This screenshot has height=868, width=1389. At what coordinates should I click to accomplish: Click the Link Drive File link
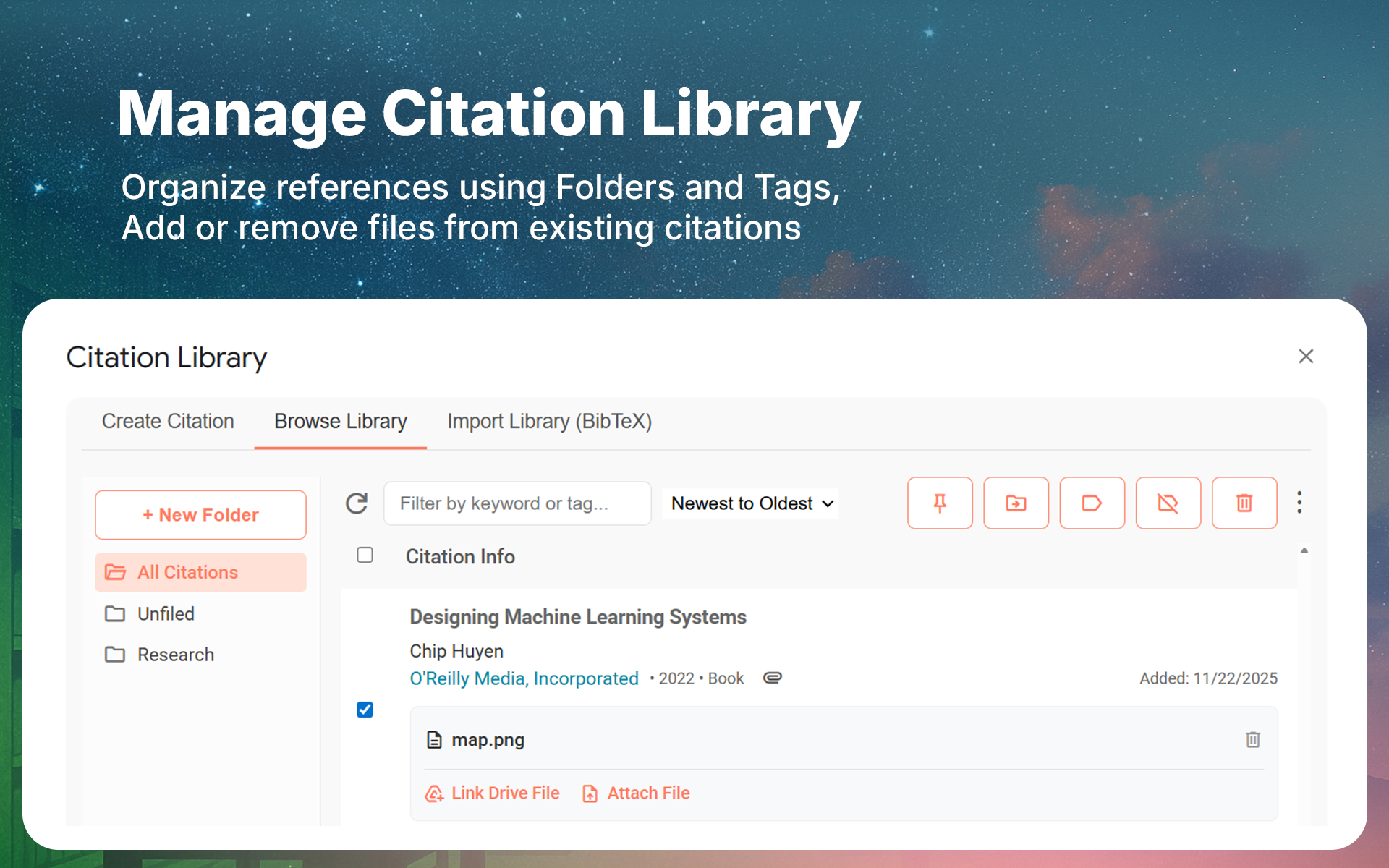coord(493,793)
